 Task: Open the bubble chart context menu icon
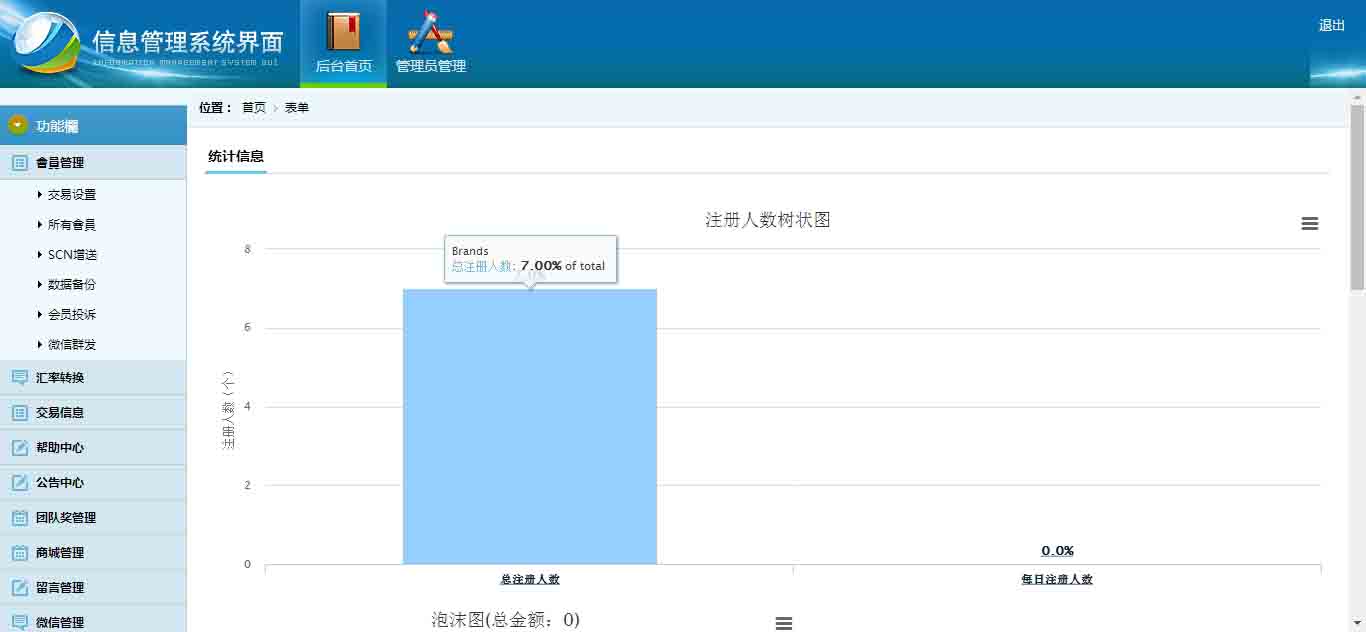(784, 623)
